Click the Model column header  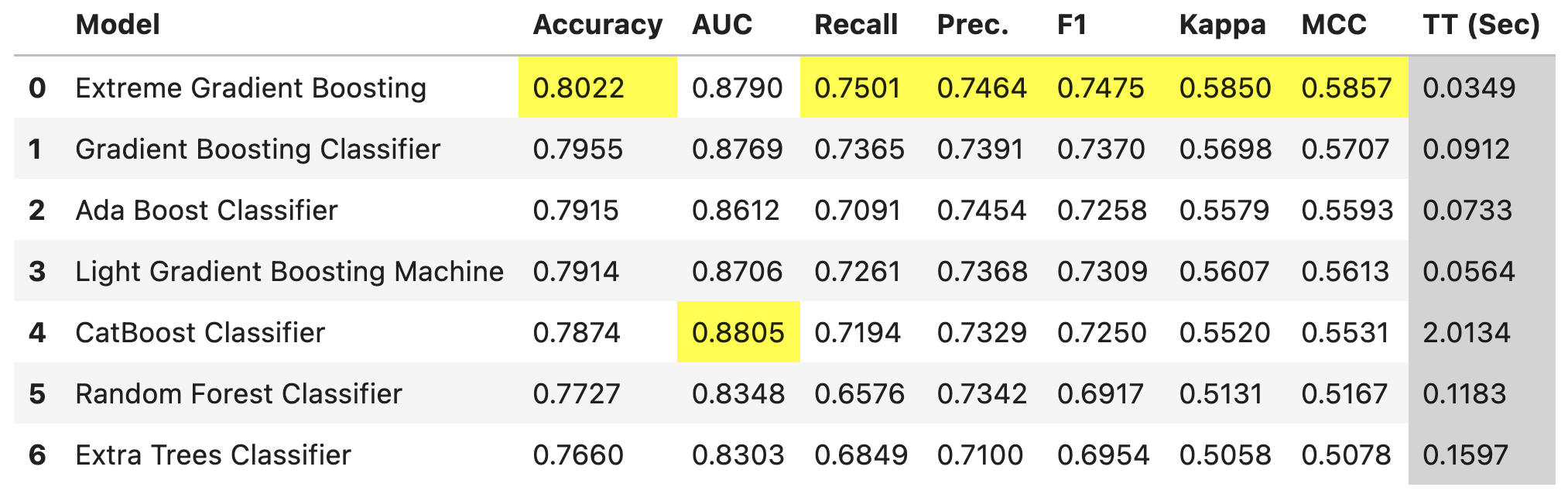[118, 25]
